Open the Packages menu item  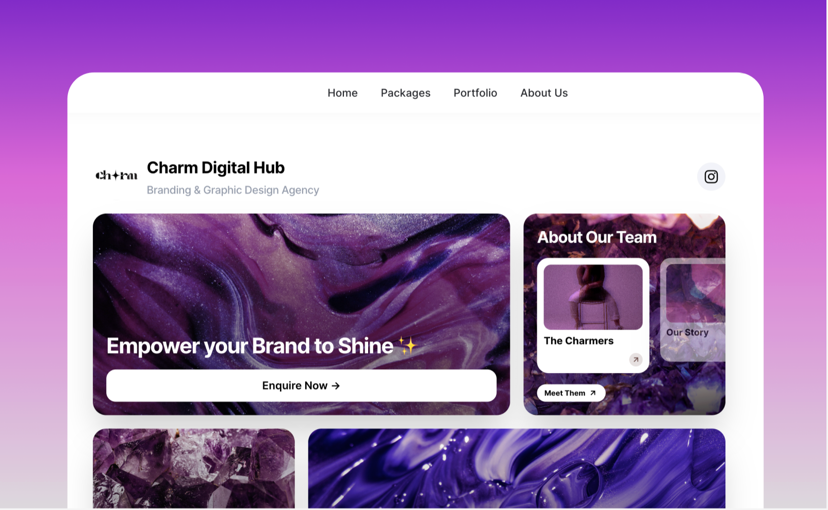pyautogui.click(x=406, y=93)
